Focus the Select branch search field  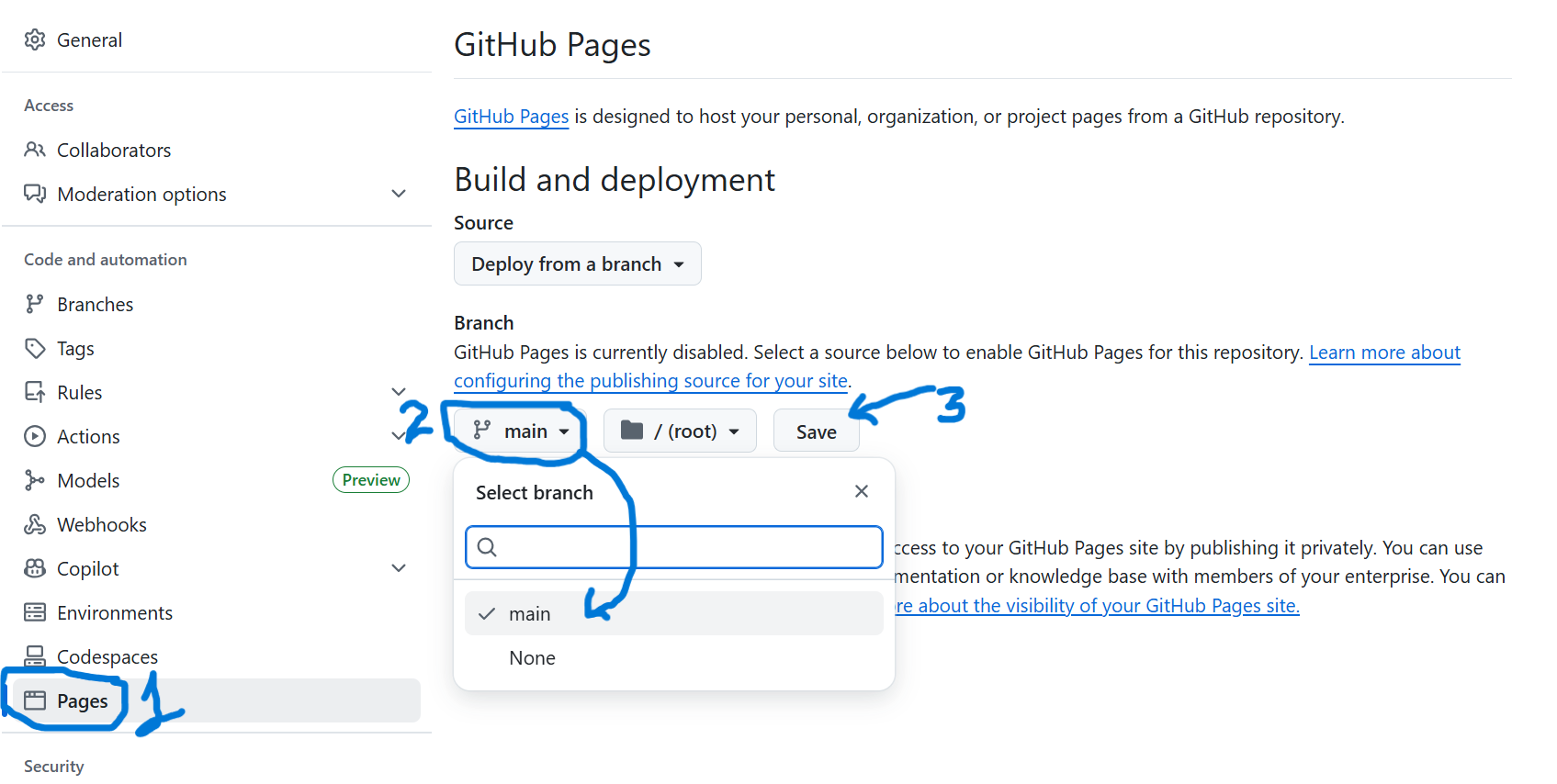pyautogui.click(x=674, y=547)
